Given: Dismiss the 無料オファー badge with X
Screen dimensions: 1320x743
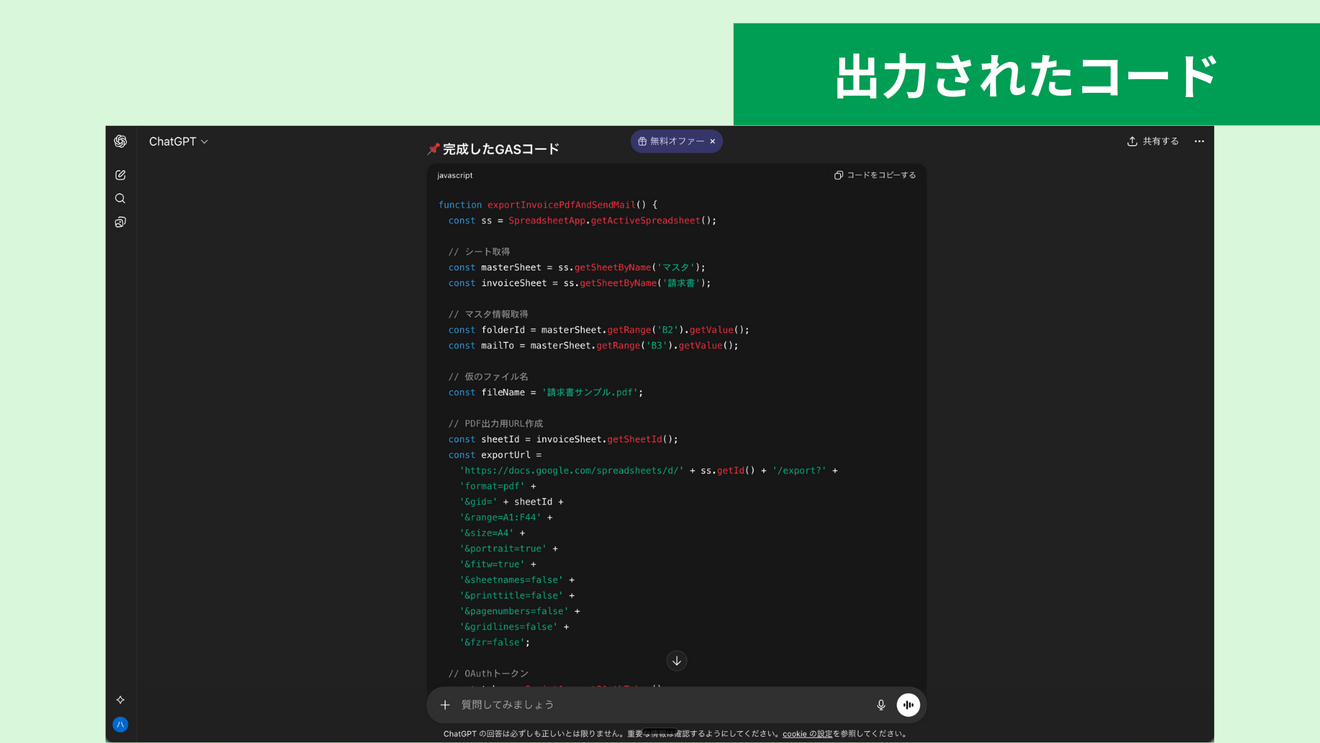Looking at the screenshot, I should (713, 142).
